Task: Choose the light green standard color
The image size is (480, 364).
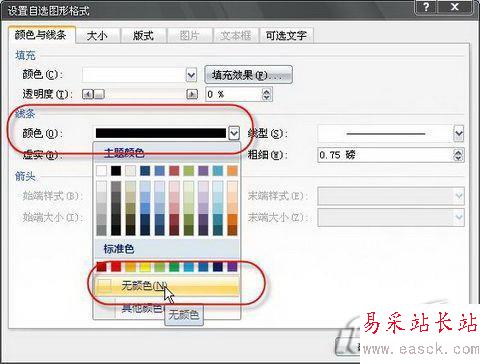Action: click(159, 266)
